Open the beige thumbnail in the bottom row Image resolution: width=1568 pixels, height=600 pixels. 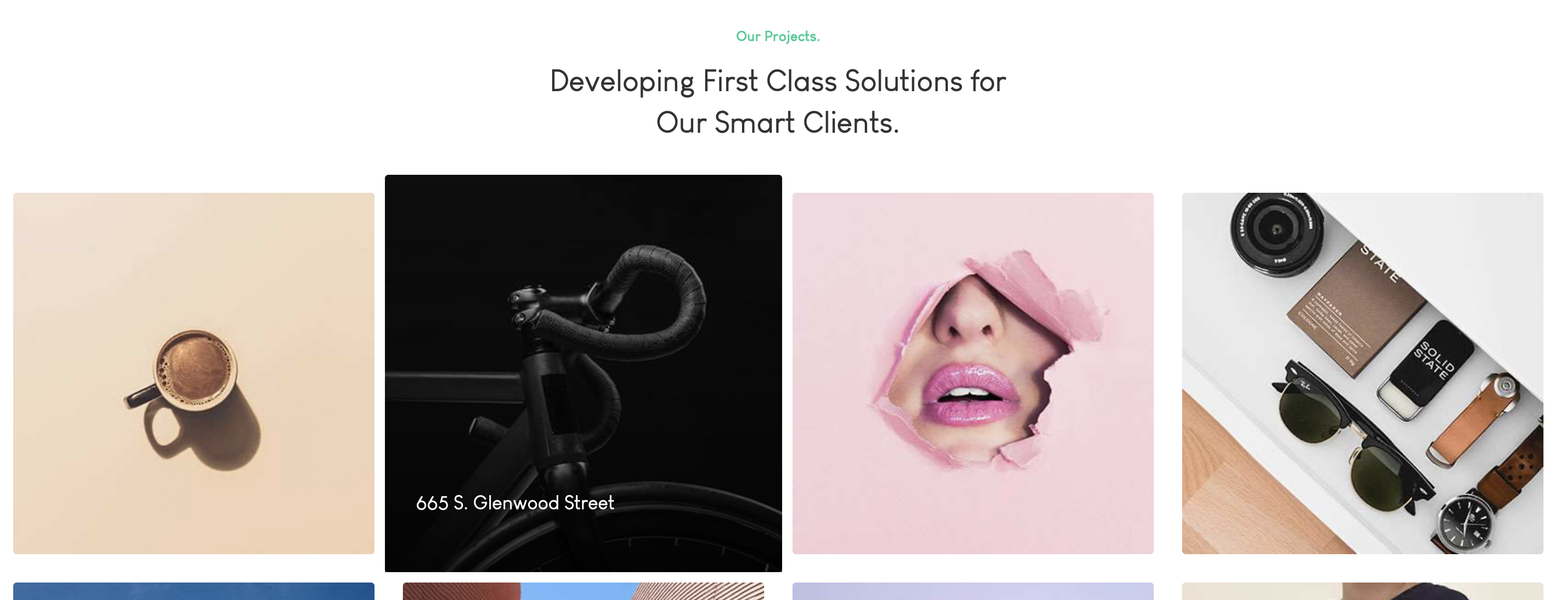pos(1362,591)
